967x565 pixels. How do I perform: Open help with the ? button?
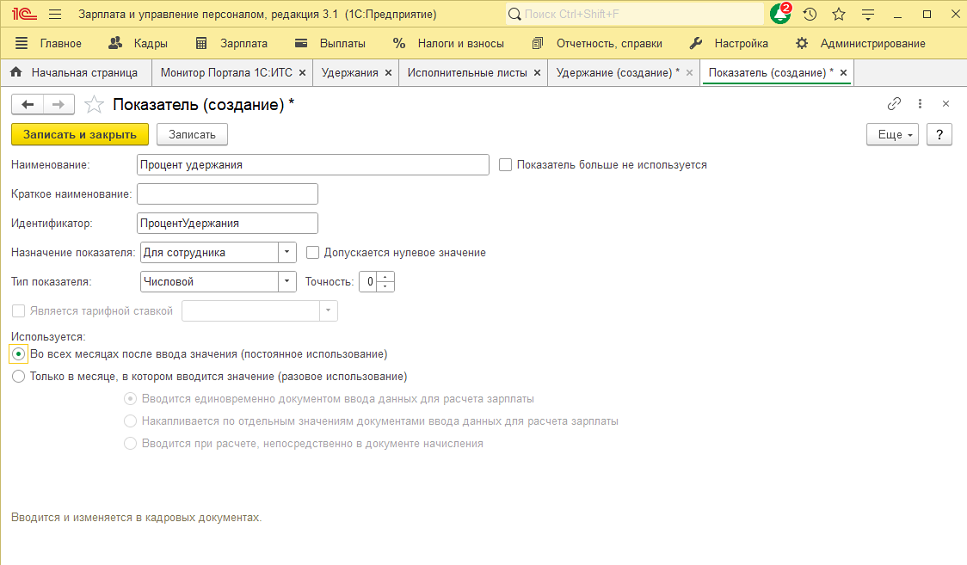click(939, 134)
